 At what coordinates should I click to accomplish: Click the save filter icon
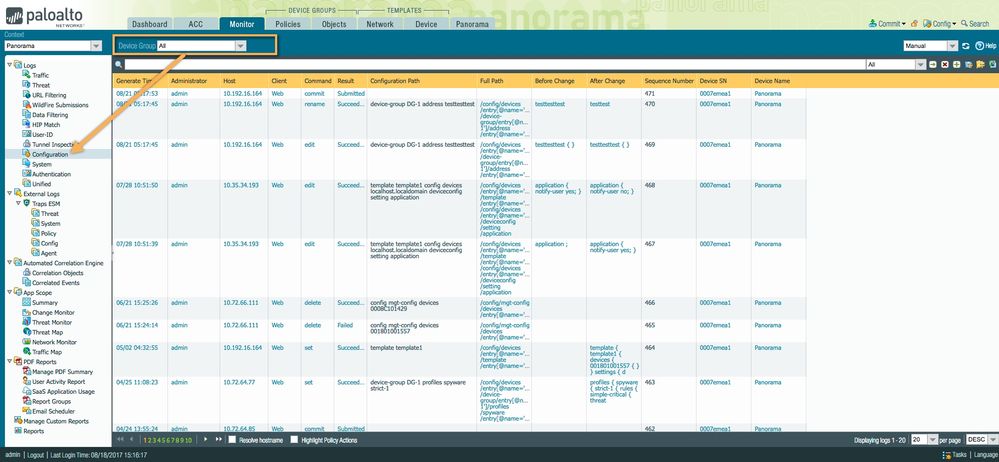[968, 64]
